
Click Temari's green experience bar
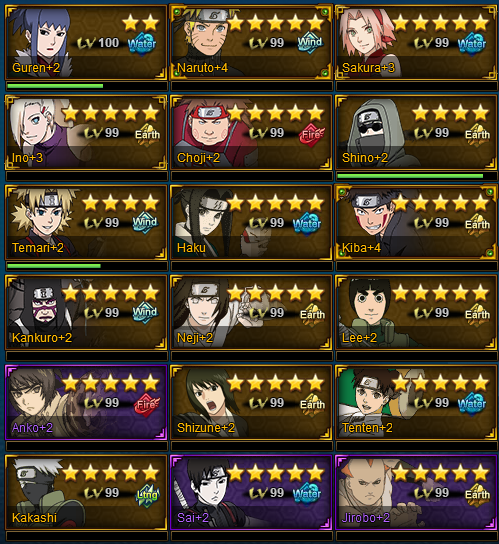(x=54, y=266)
